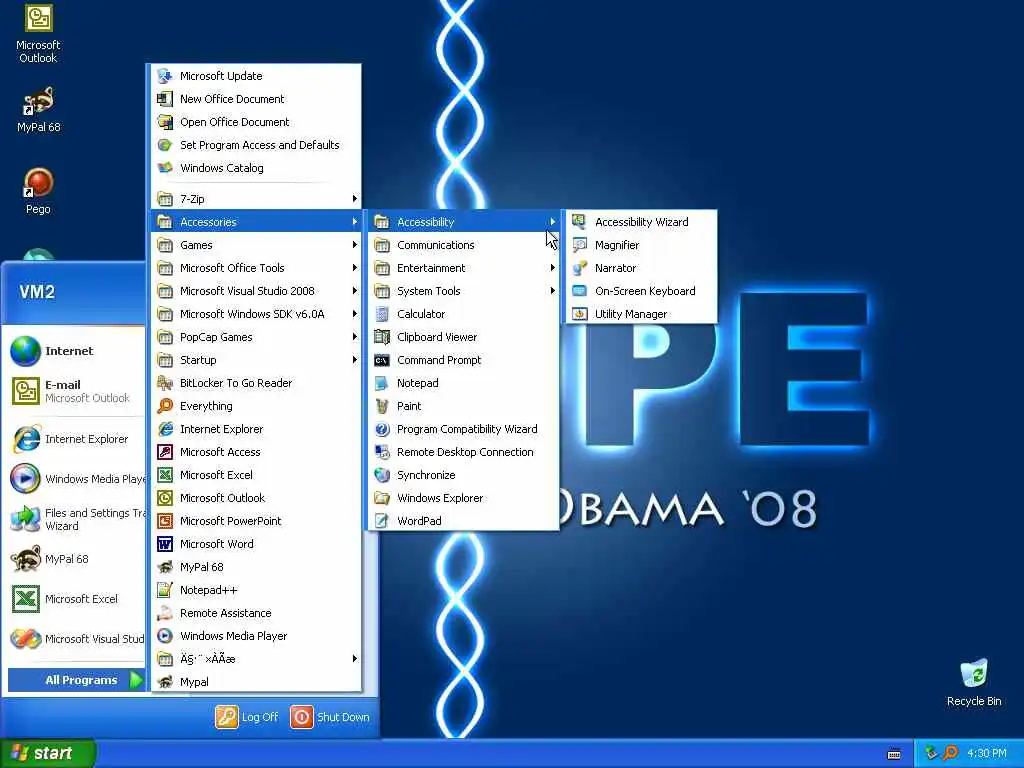Click the WordPad icon
Image resolution: width=1024 pixels, height=768 pixels.
[382, 521]
